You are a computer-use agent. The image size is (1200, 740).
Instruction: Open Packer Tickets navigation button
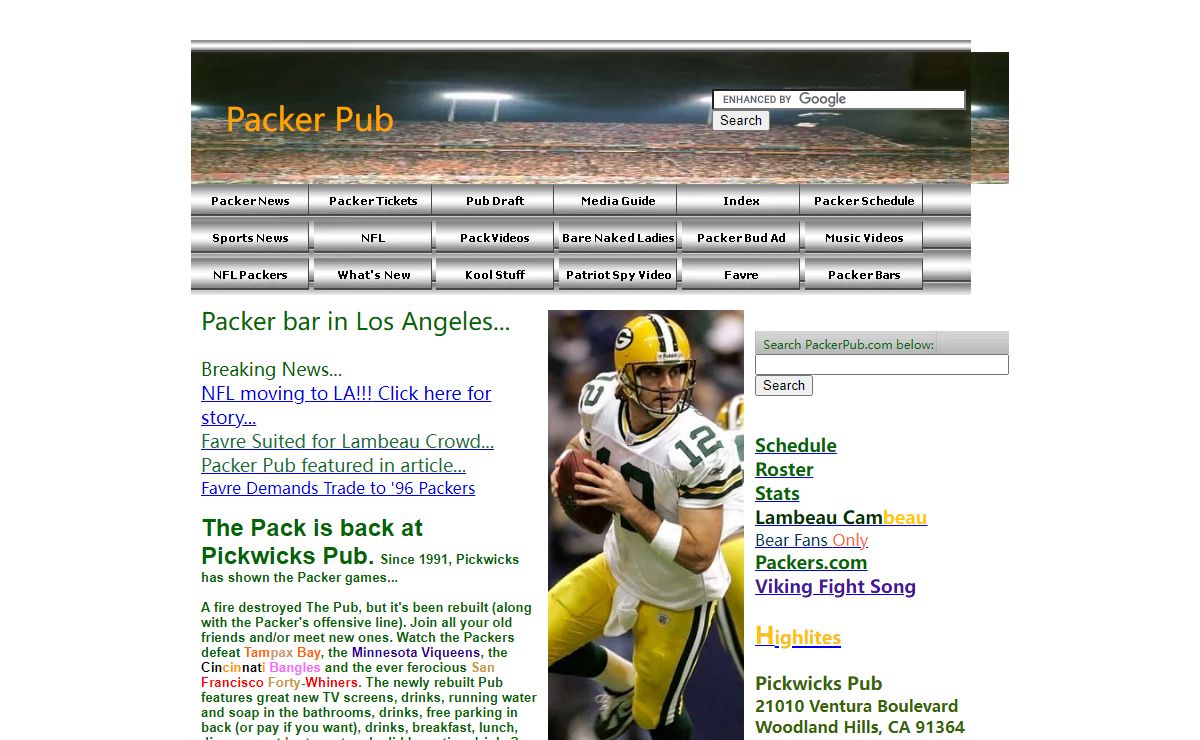point(373,200)
